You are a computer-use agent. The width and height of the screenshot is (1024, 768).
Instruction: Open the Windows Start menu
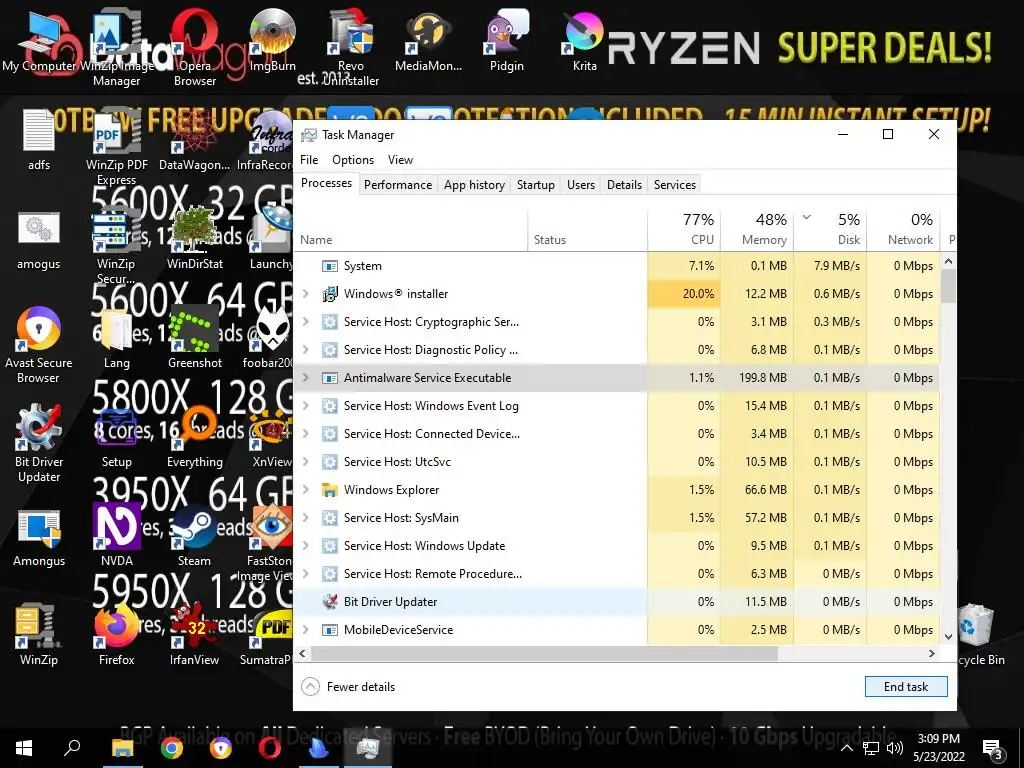click(x=24, y=748)
